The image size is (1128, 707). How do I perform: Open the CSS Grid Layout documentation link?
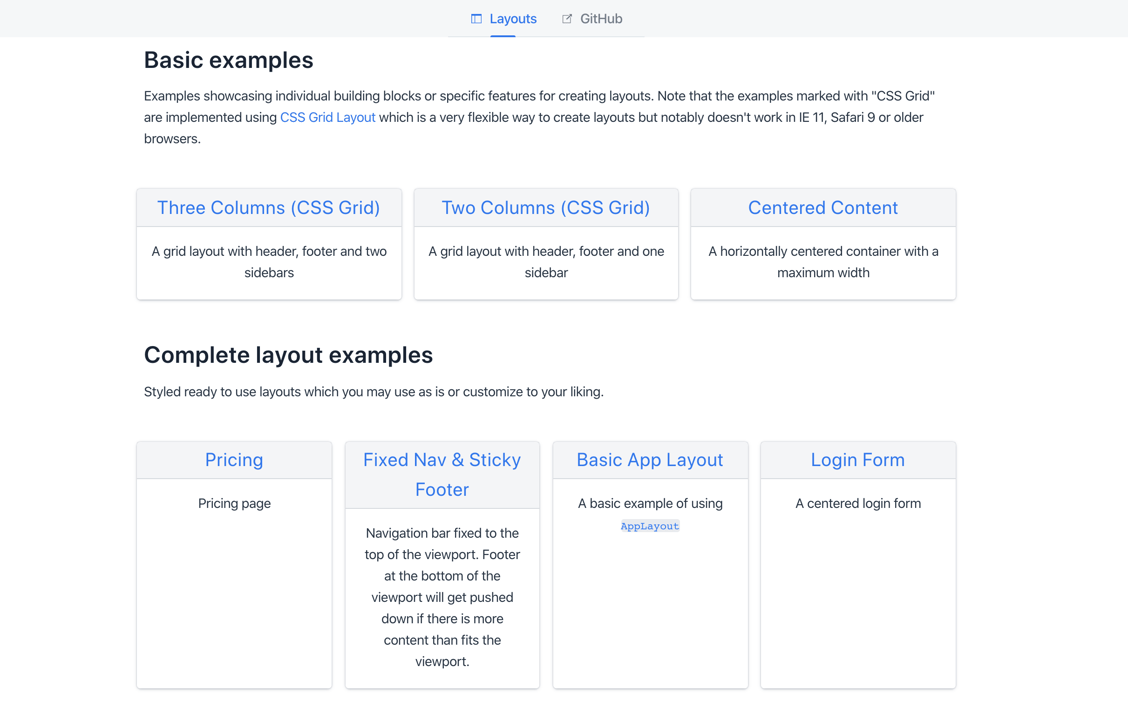tap(327, 117)
